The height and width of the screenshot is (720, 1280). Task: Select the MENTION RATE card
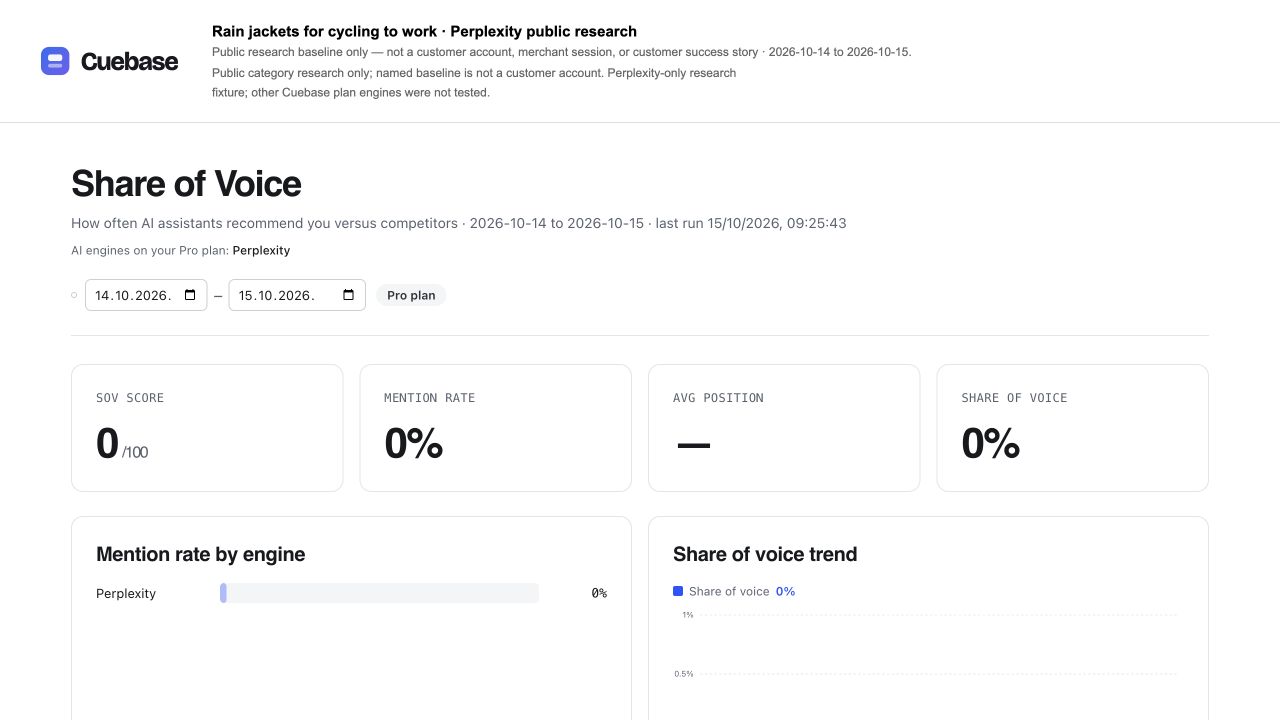click(x=495, y=428)
